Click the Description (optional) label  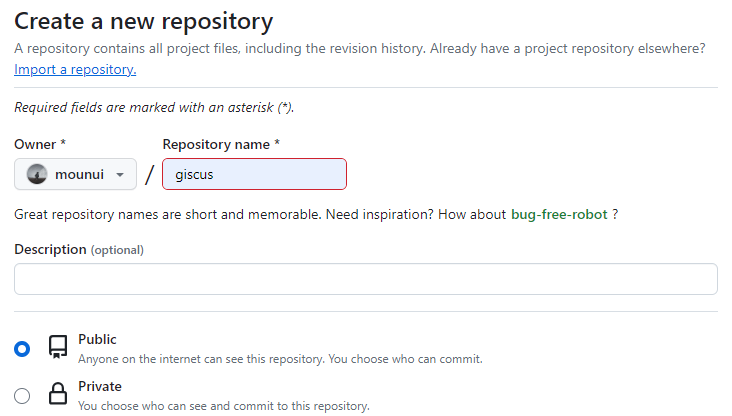tap(79, 249)
